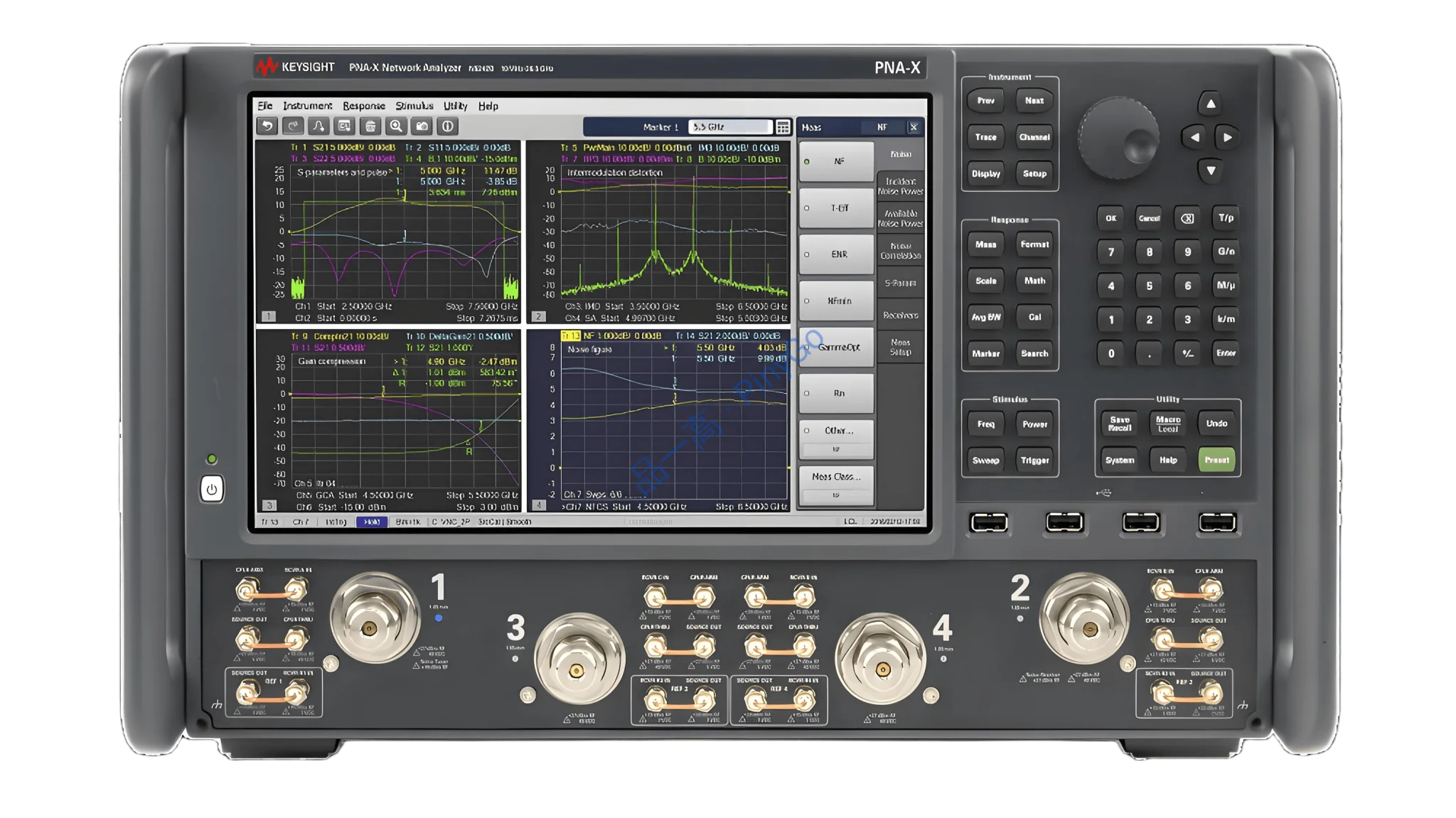Select the ENR measurement radio softkey
Viewport: 1456px width, 818px height.
(836, 254)
